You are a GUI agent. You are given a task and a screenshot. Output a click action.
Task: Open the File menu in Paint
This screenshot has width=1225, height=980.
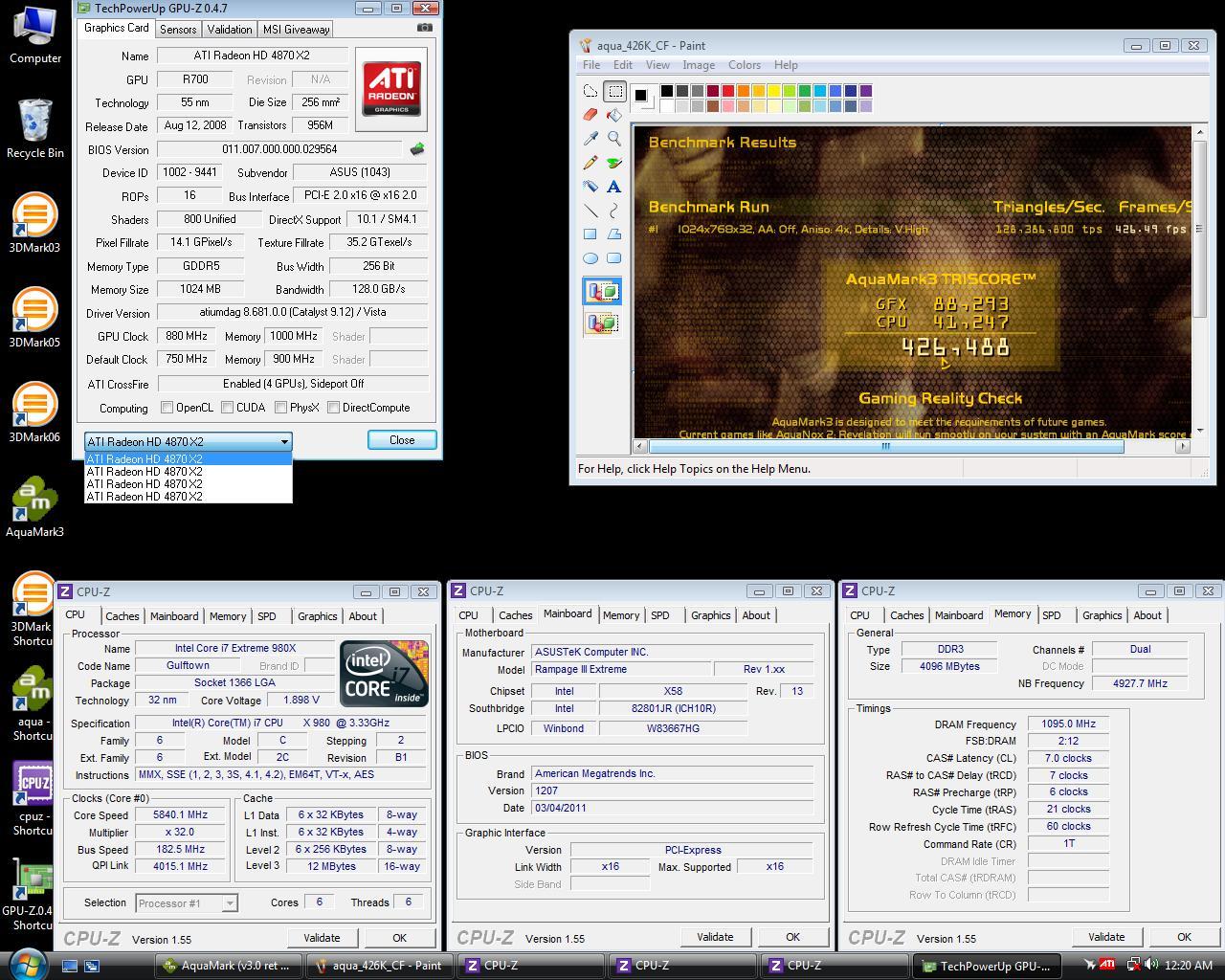(591, 65)
